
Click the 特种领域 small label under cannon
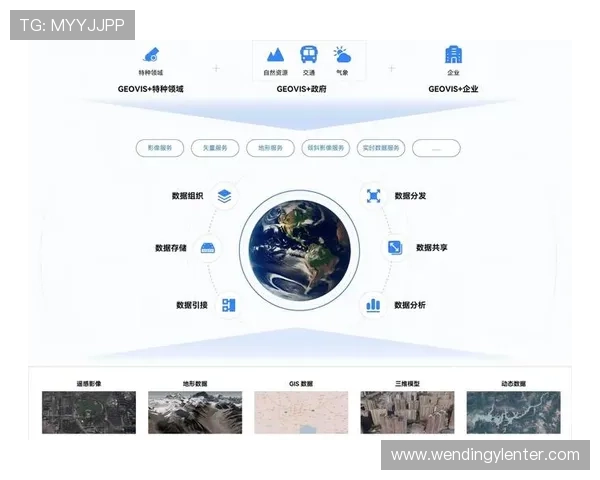tap(151, 72)
